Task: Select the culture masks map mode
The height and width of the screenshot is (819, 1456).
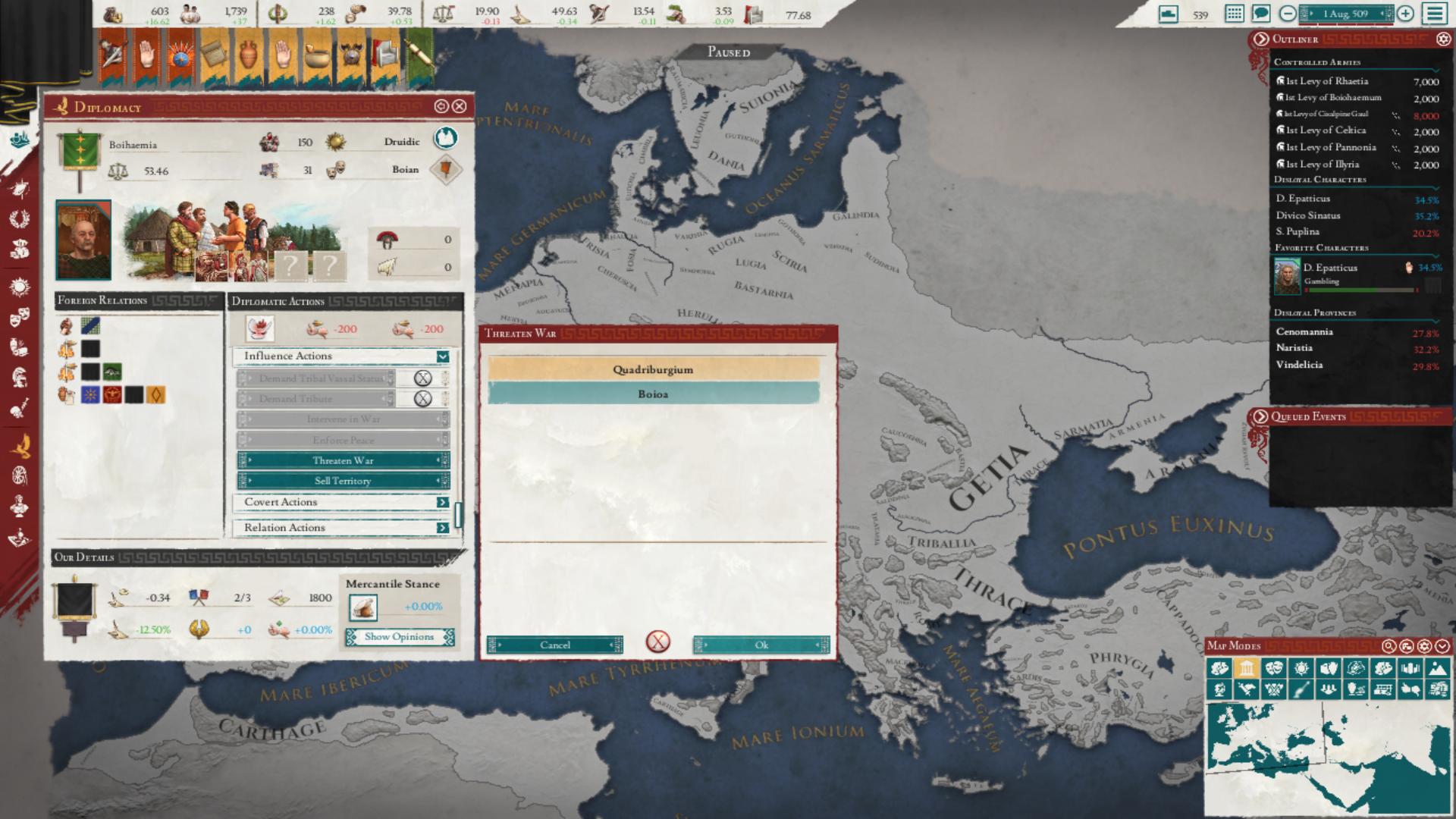Action: (x=1274, y=668)
